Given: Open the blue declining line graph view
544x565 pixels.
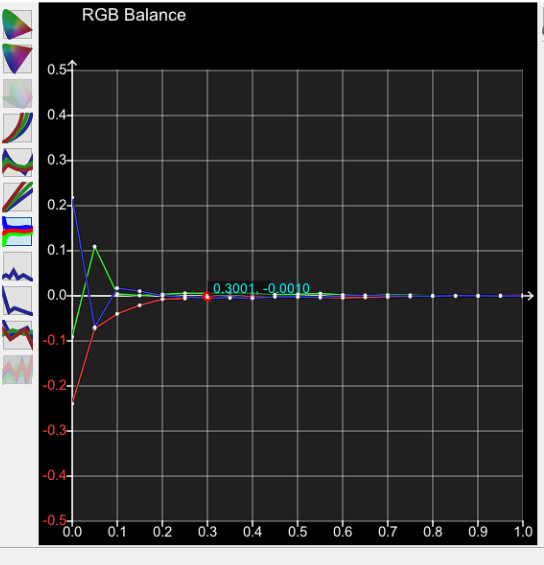Looking at the screenshot, I should click(17, 301).
